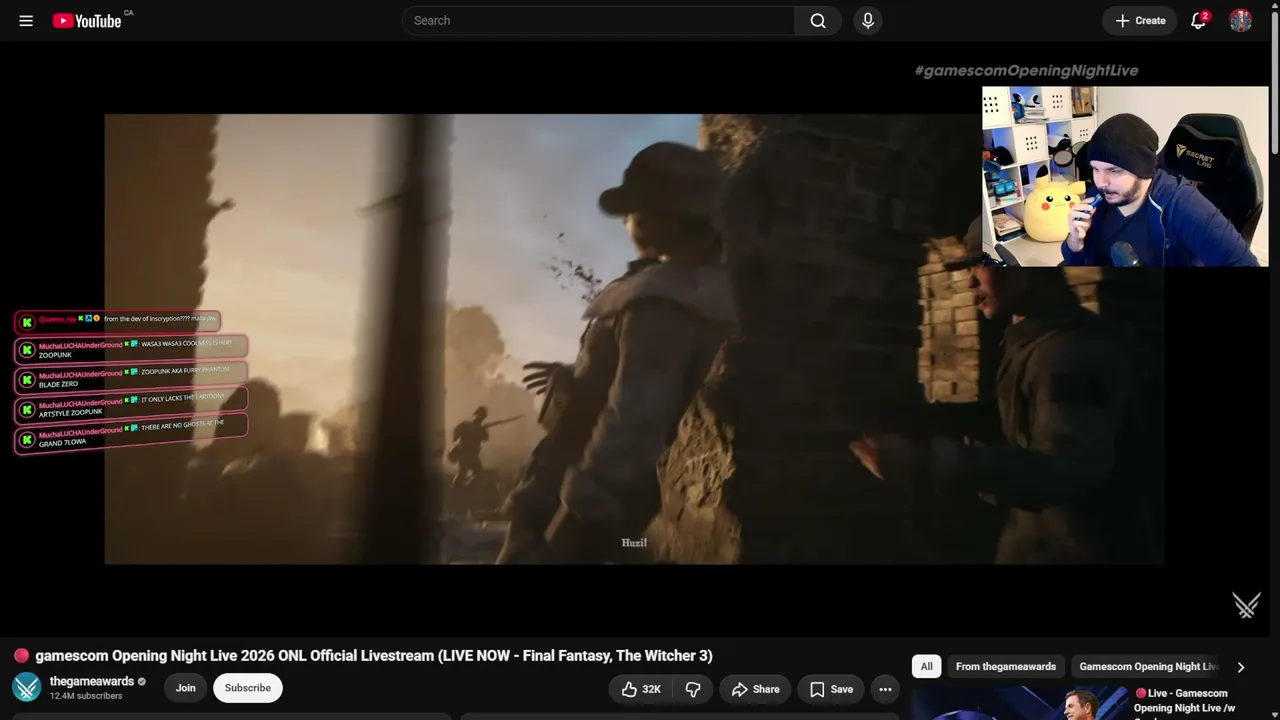Join thegameawards channel membership
Viewport: 1280px width, 720px height.
[186, 688]
